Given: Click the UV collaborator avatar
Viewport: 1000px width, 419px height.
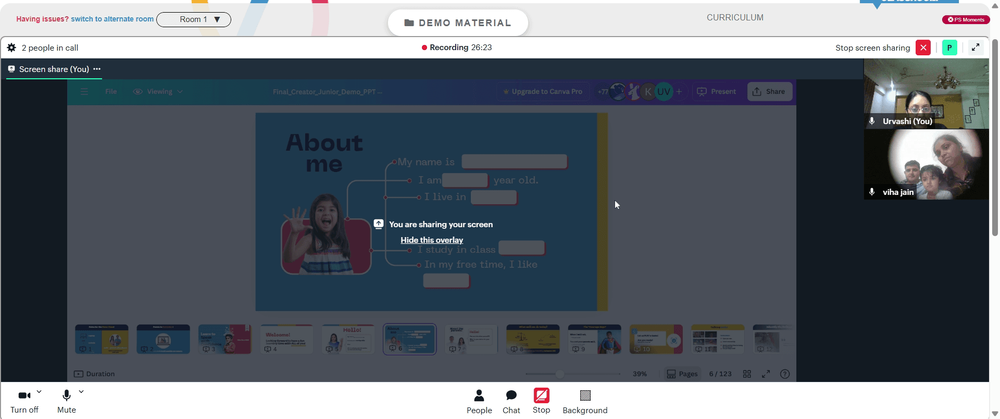Looking at the screenshot, I should click(664, 92).
